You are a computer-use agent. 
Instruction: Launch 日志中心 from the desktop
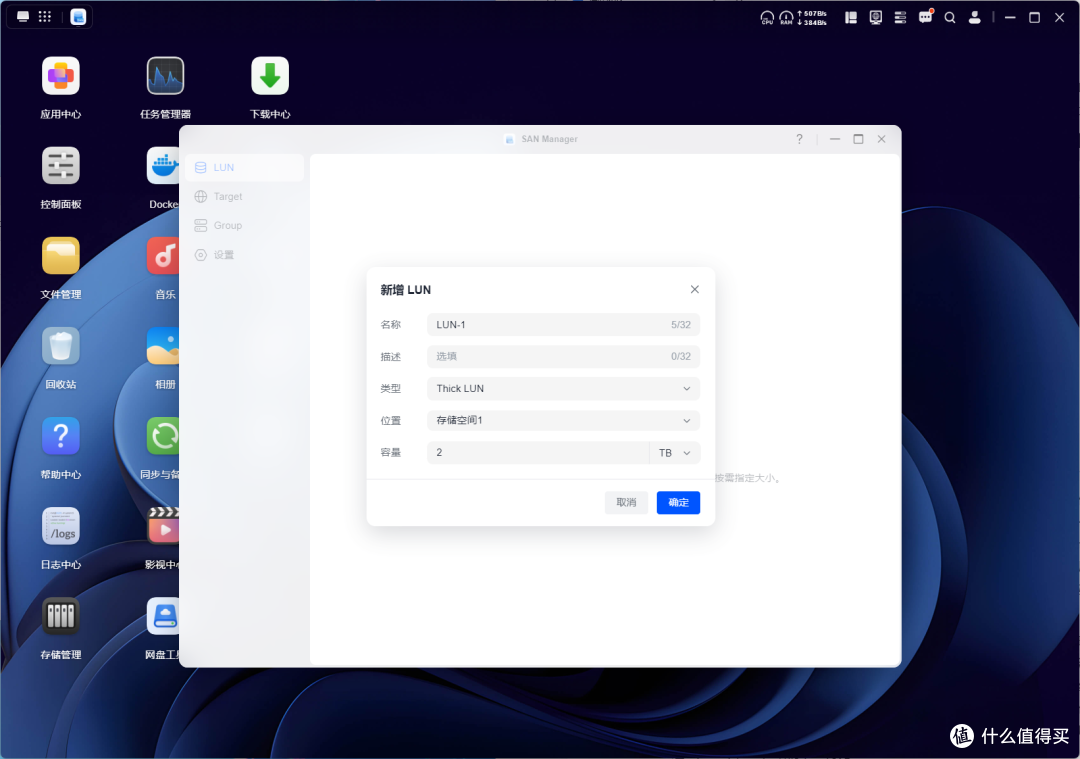[x=61, y=527]
